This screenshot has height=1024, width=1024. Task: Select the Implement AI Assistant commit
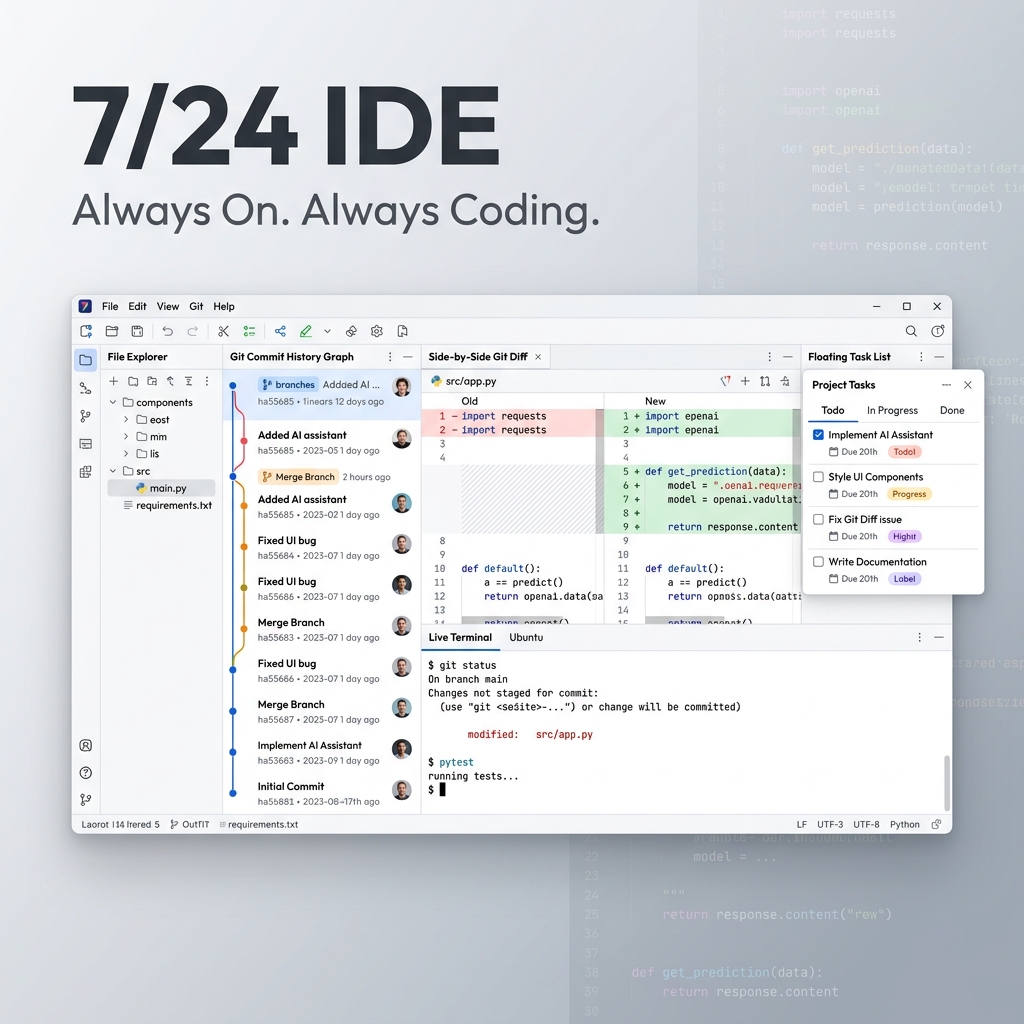coord(322,752)
